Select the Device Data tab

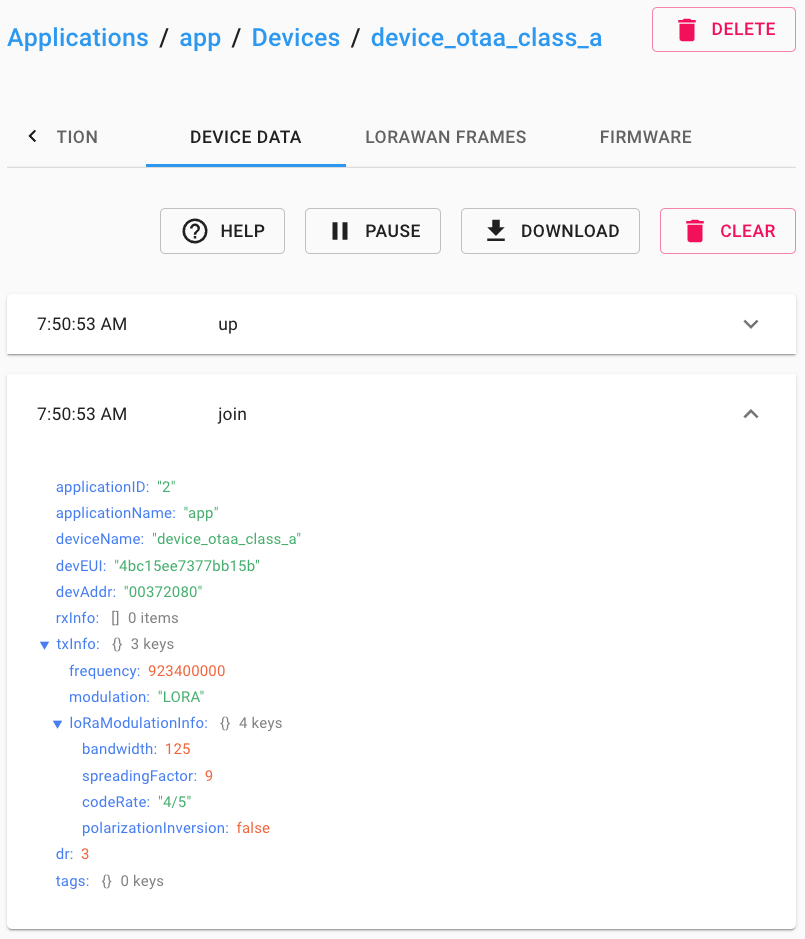pyautogui.click(x=245, y=137)
